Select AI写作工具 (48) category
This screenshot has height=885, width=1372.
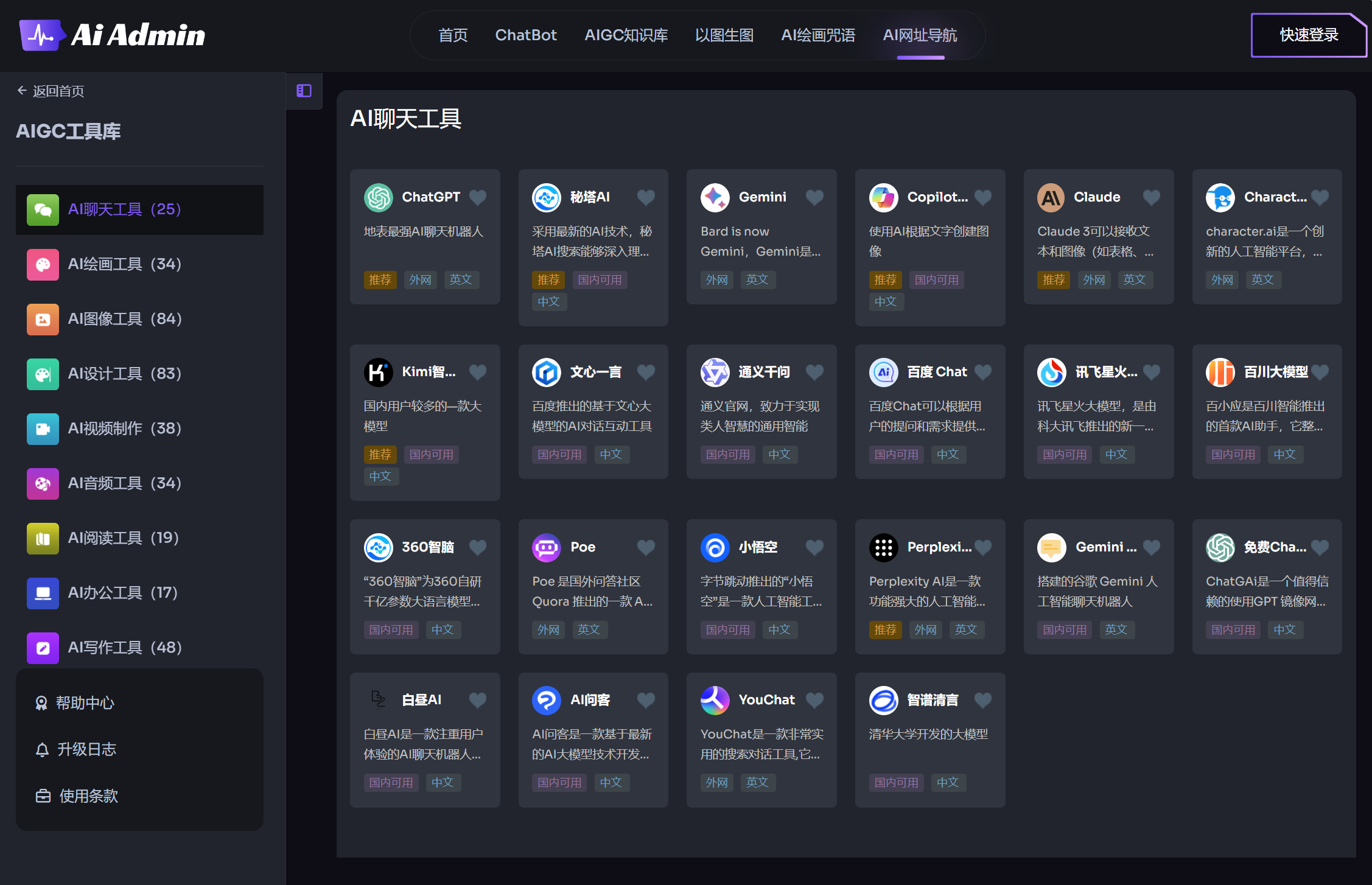pos(139,648)
